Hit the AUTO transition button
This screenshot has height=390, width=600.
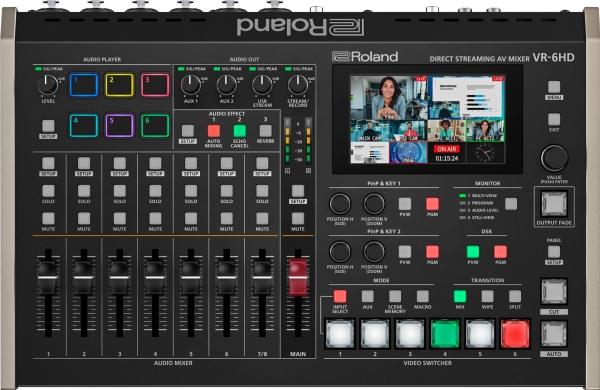(x=554, y=334)
